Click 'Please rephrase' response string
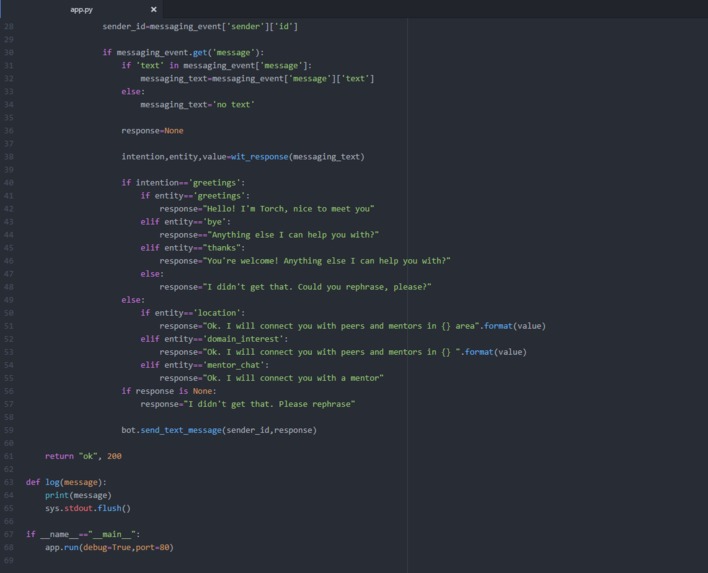This screenshot has height=573, width=708. pos(269,404)
